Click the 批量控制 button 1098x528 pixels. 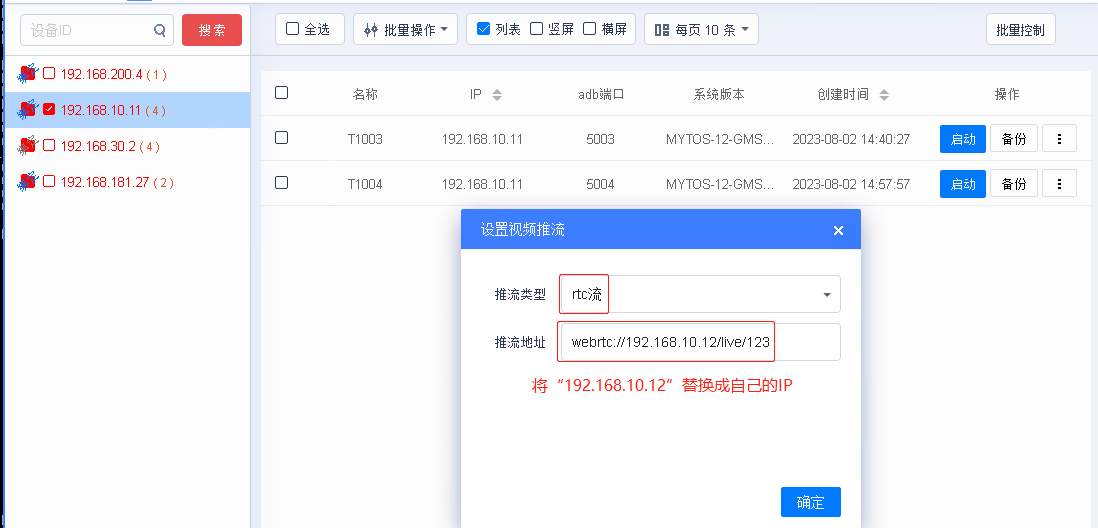[x=1020, y=29]
